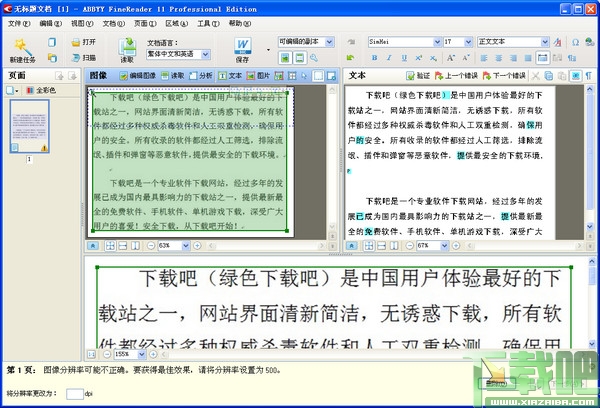
Task: Click the 上一个错误 previous error button
Action: [456, 76]
